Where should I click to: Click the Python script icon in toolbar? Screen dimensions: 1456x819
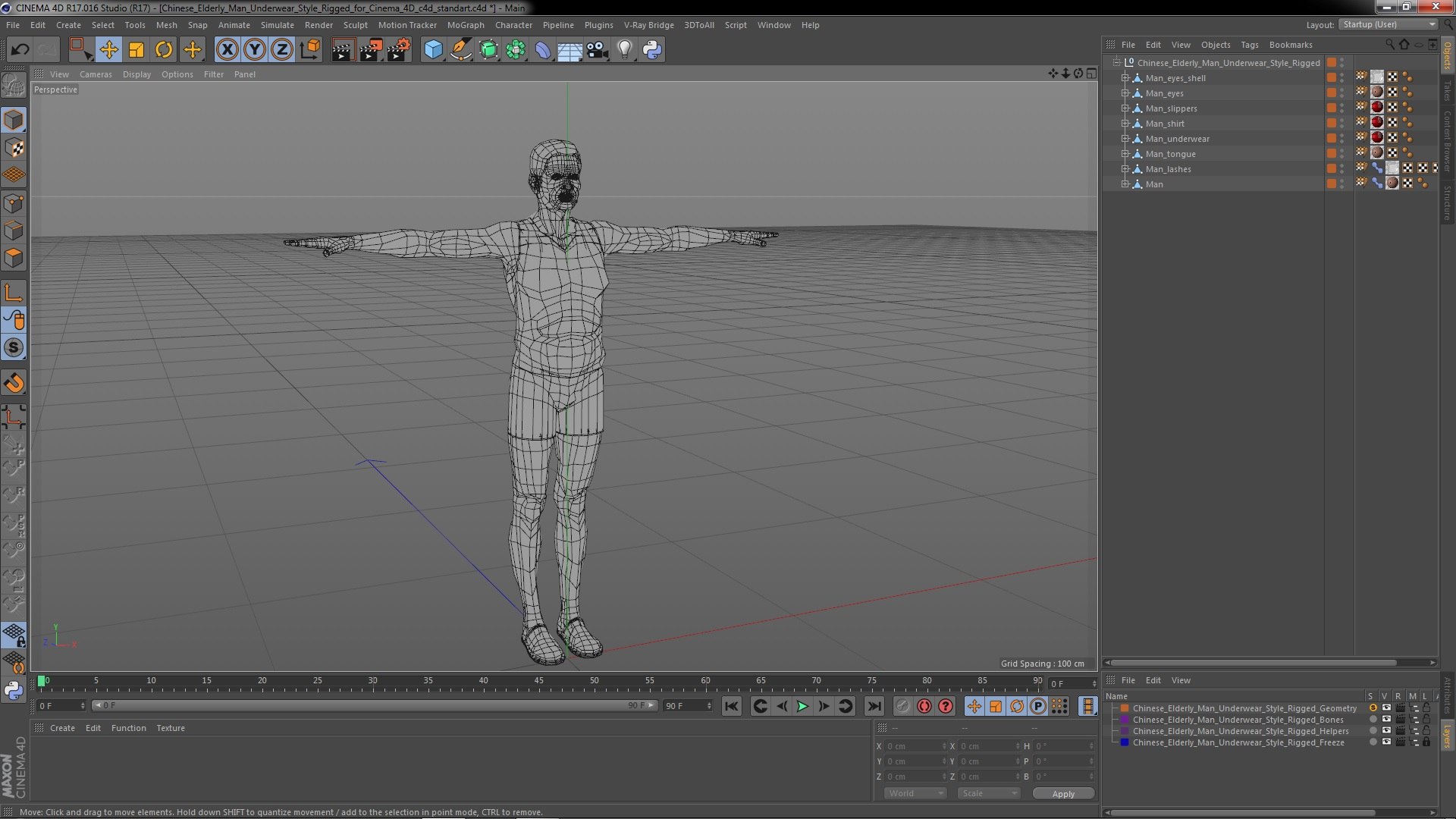(x=652, y=50)
